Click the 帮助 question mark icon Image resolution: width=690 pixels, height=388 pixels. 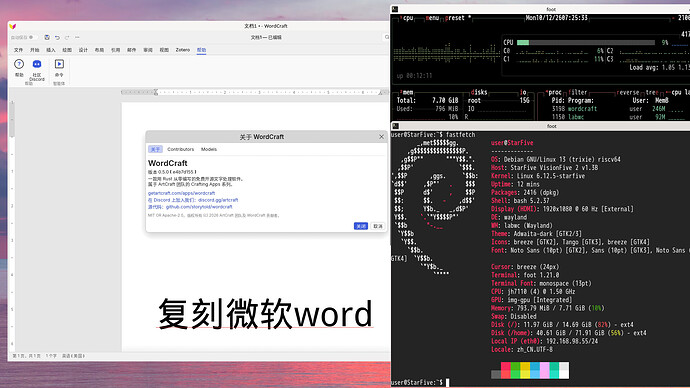(19, 64)
